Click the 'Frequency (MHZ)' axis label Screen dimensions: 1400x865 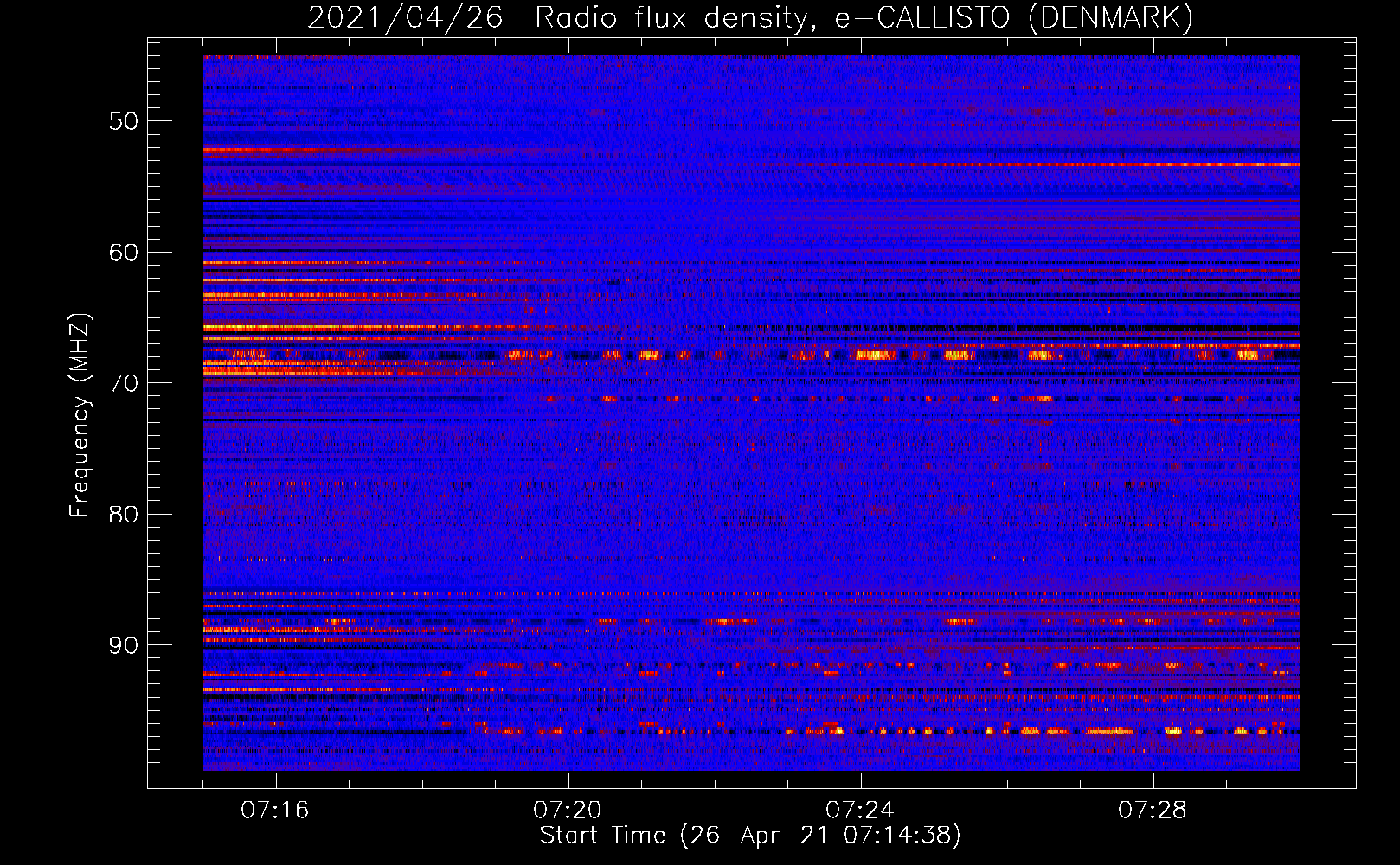[x=80, y=415]
